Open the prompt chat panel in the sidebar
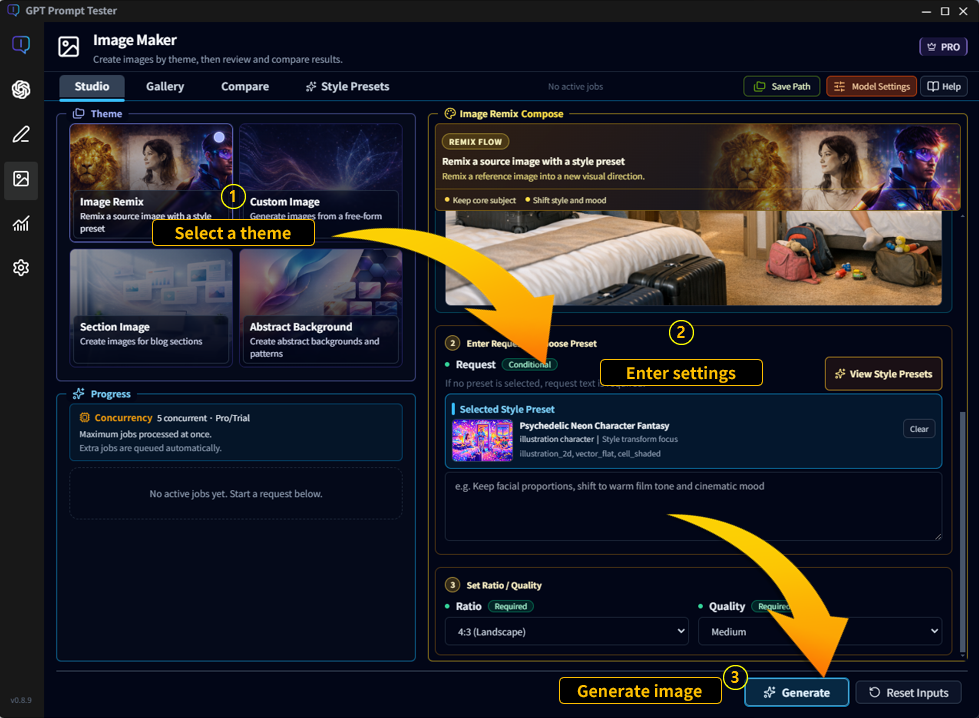The height and width of the screenshot is (718, 979). (x=22, y=44)
